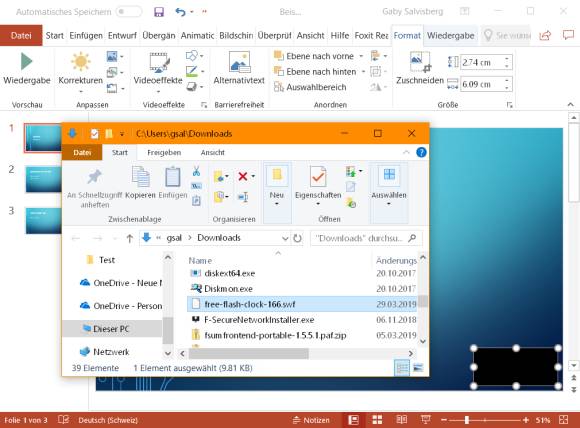The image size is (580, 428).
Task: Click the Explorer horizontal scrollbar
Action: click(248, 353)
